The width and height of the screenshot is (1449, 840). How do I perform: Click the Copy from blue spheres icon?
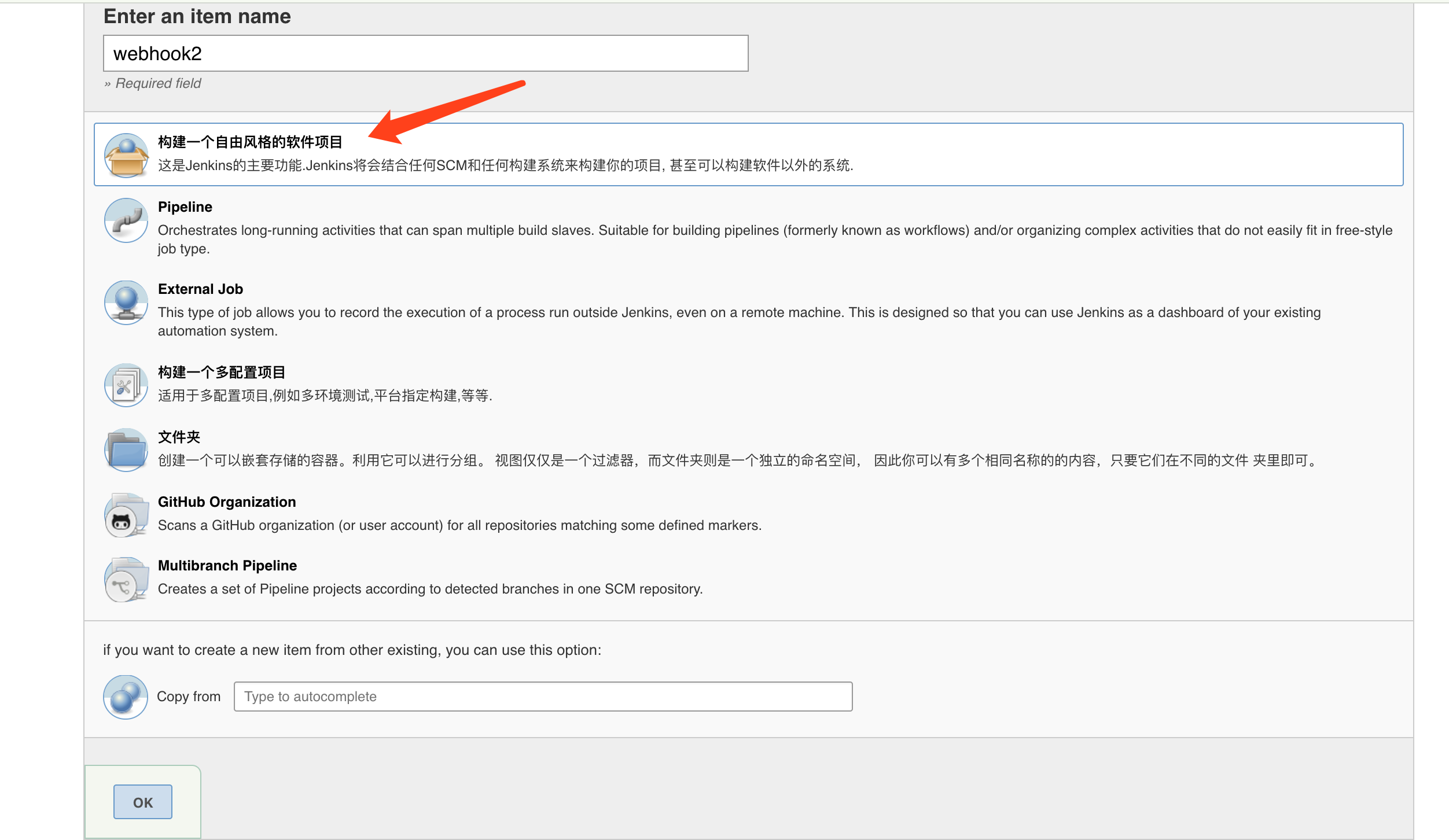[126, 697]
